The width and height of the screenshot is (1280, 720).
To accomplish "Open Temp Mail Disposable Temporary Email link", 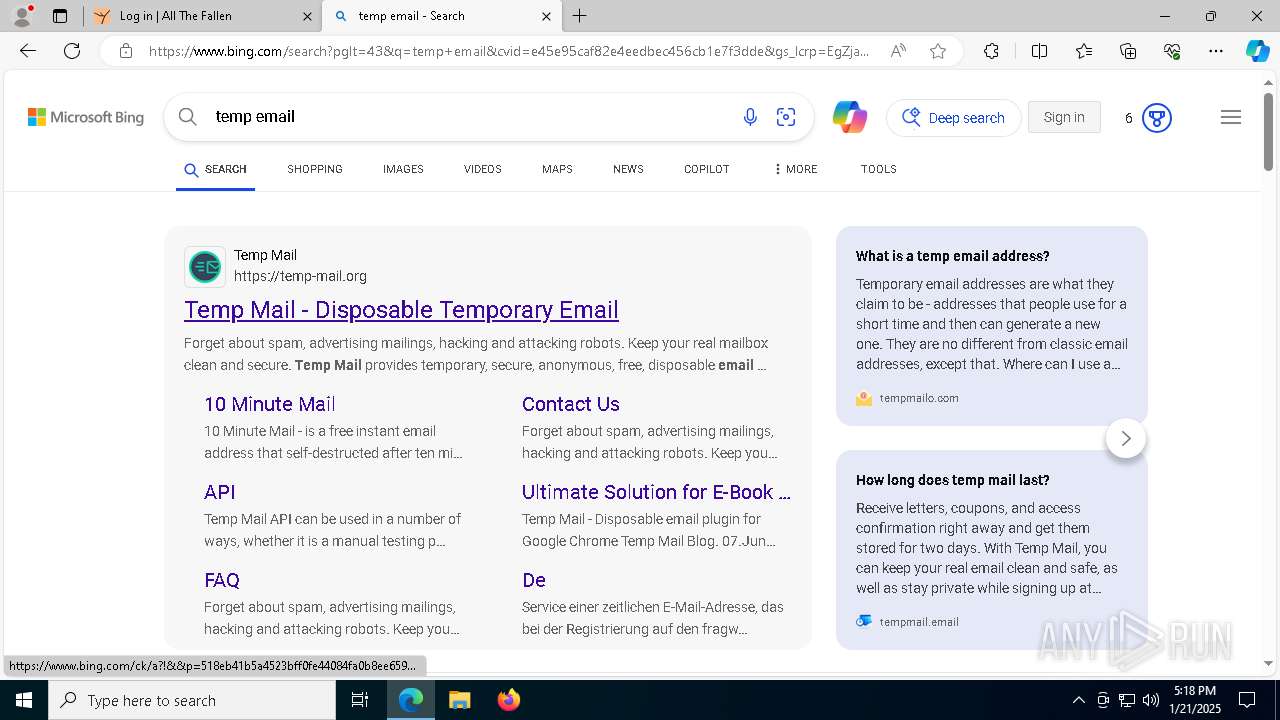I will click(401, 310).
